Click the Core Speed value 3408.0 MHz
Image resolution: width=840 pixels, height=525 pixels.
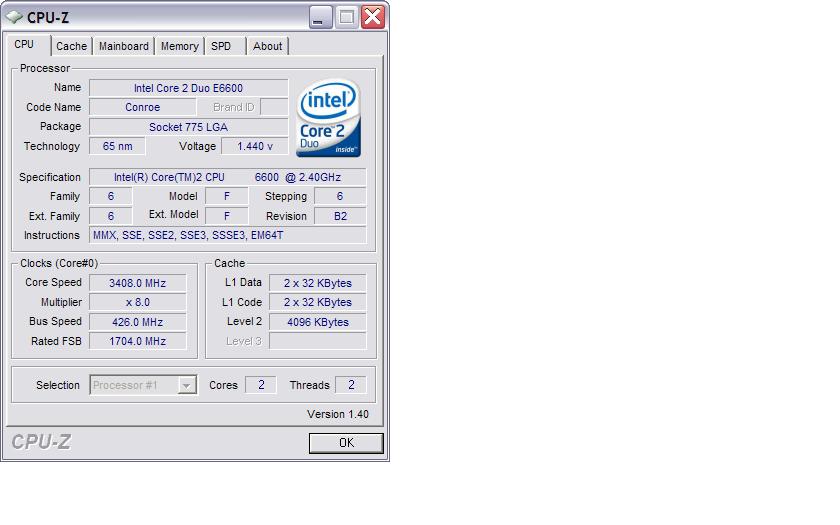138,283
